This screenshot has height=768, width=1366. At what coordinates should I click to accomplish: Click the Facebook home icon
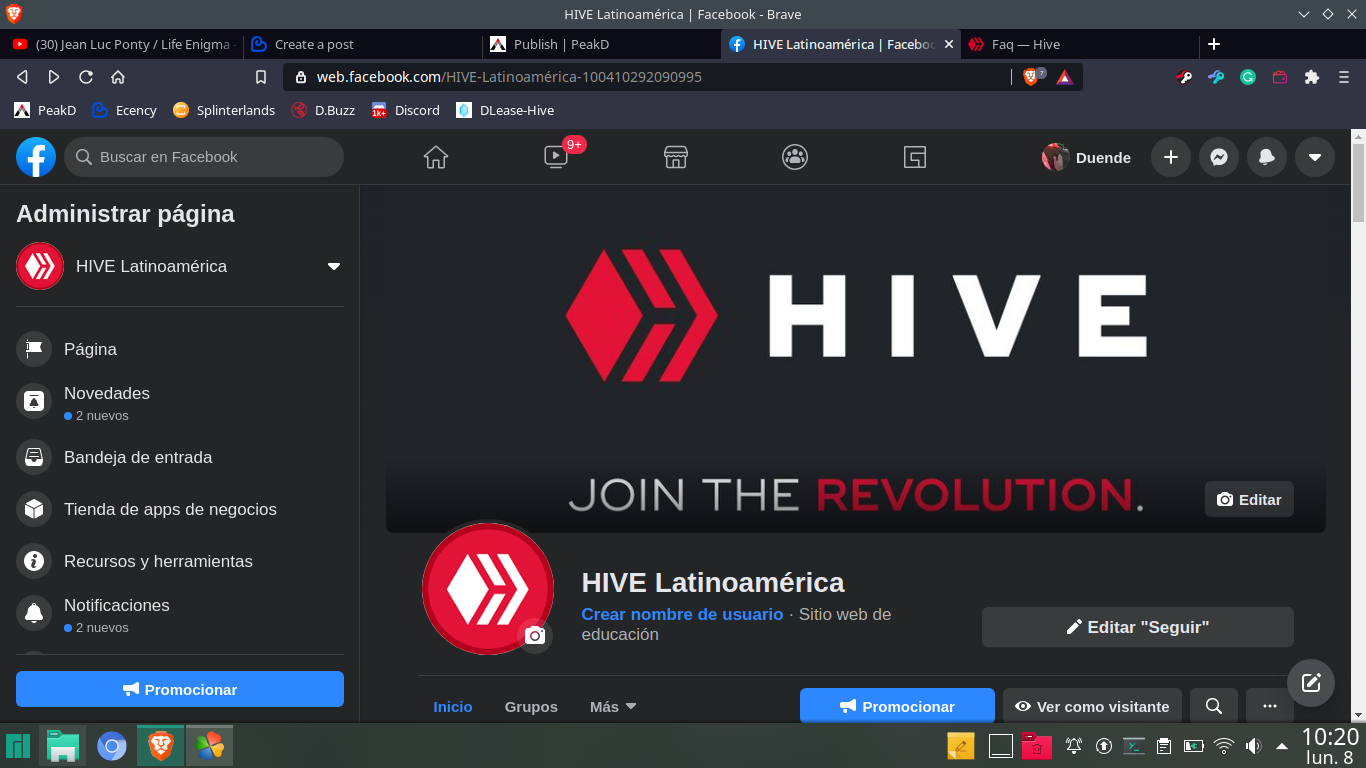coord(435,157)
